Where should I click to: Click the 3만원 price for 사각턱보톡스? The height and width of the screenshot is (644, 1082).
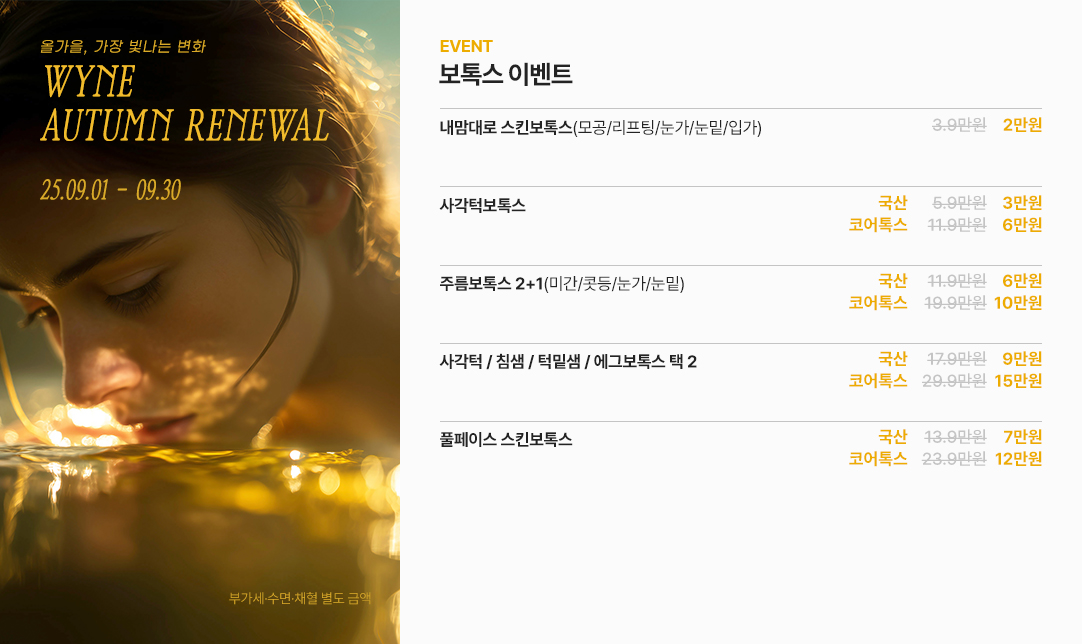tap(1022, 203)
